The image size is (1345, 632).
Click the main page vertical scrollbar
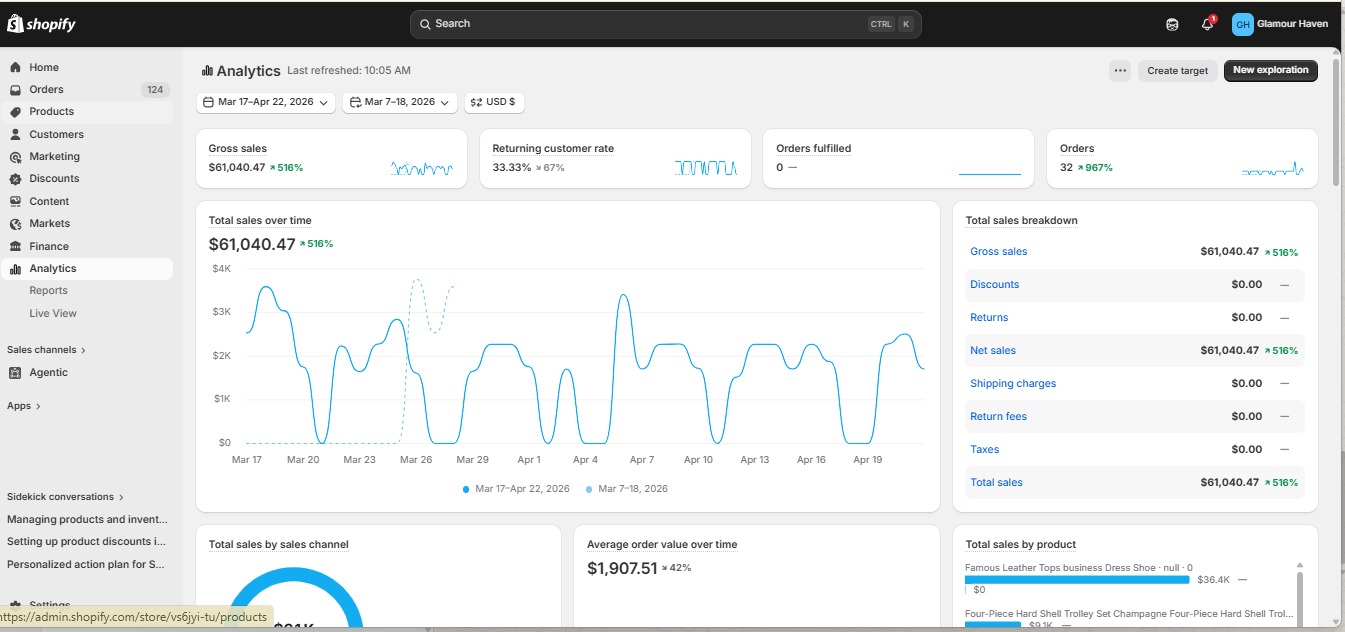[x=1337, y=120]
